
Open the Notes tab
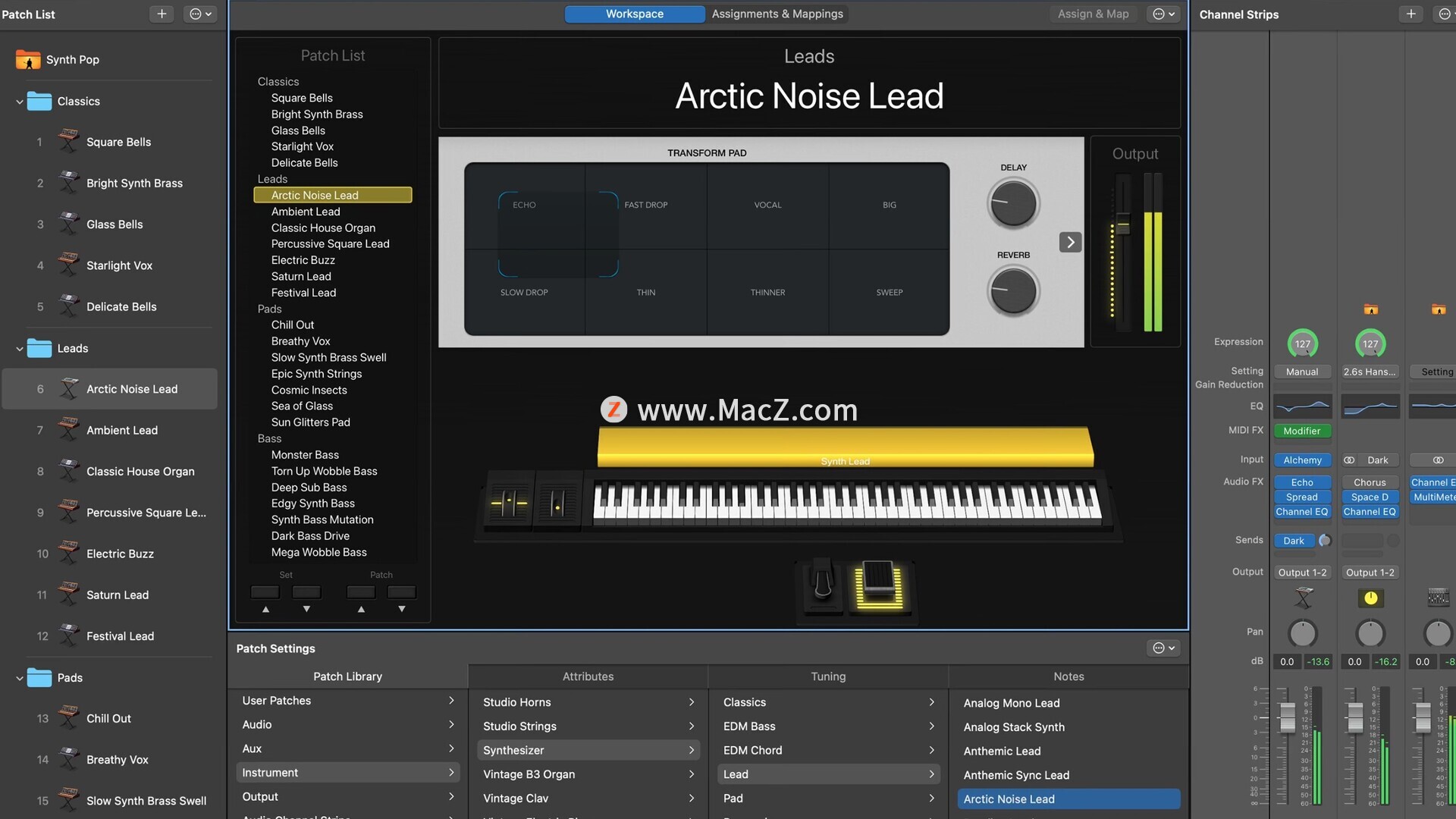[x=1068, y=676]
